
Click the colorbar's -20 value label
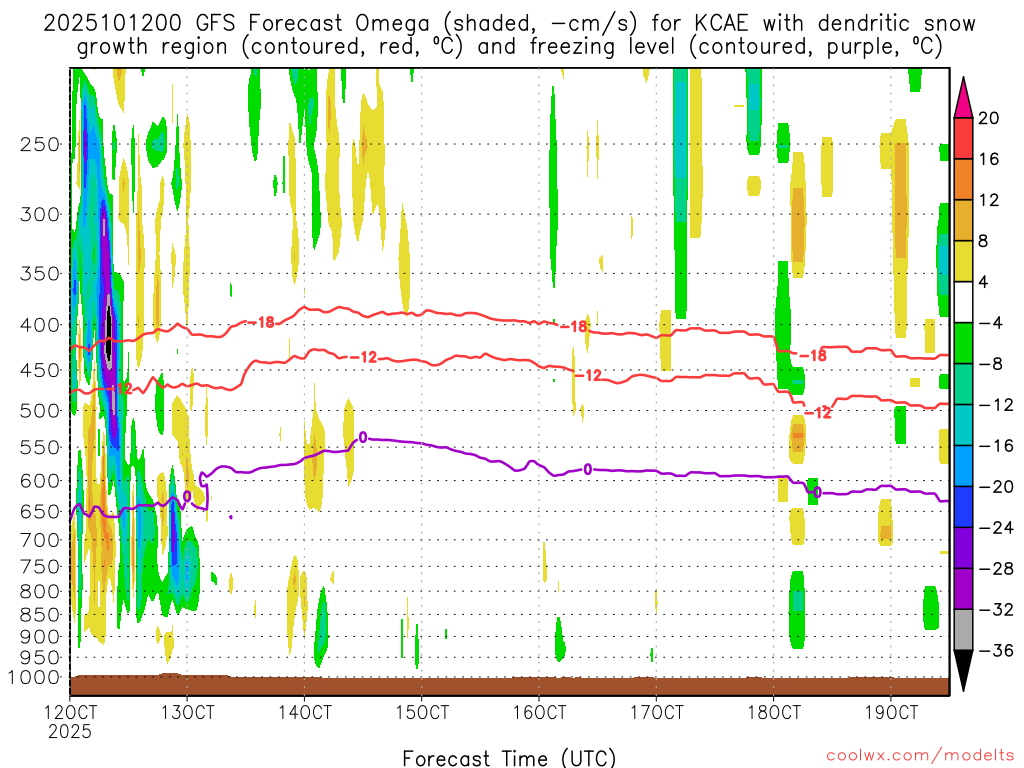(x=996, y=487)
